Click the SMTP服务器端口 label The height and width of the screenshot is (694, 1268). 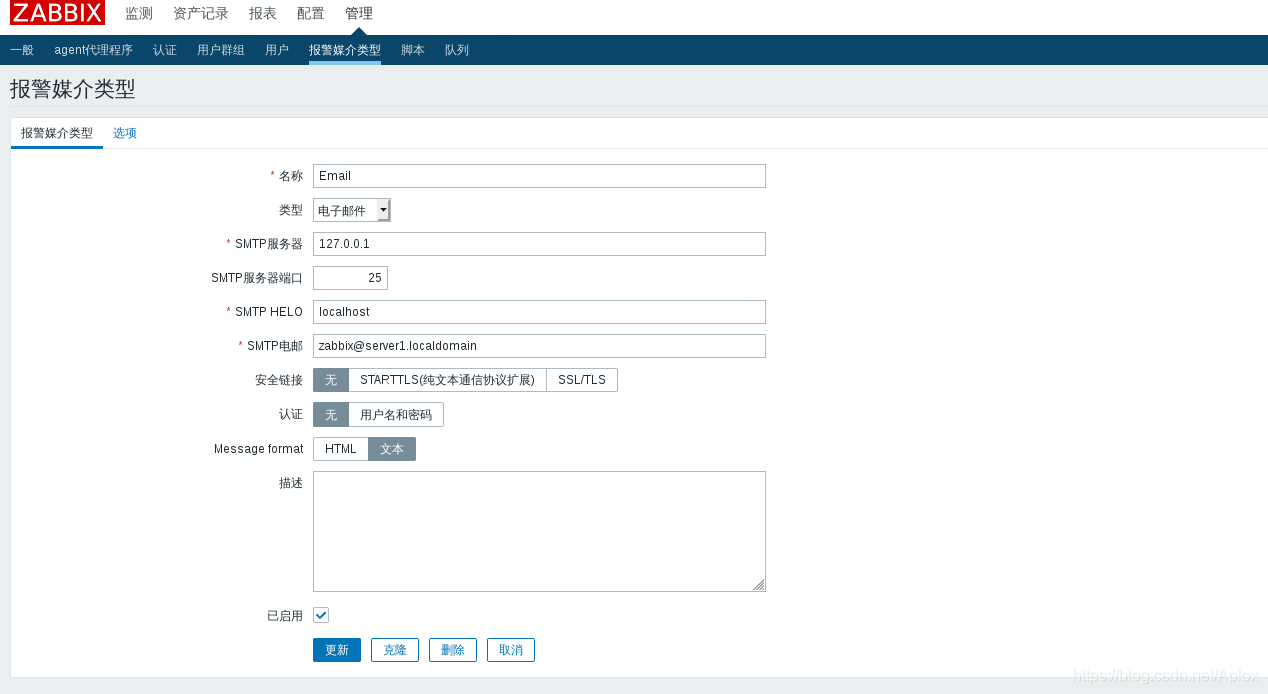click(257, 278)
